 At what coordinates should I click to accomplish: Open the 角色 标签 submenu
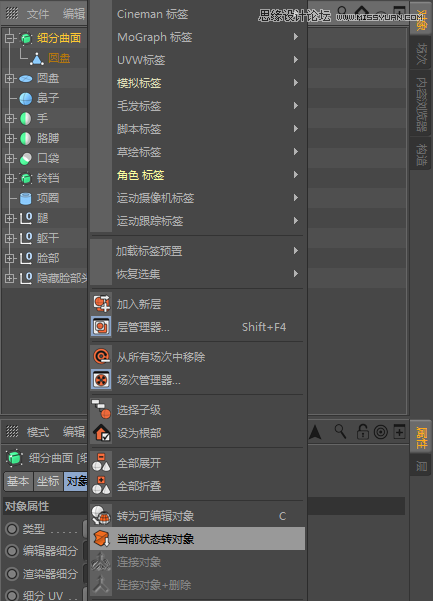pyautogui.click(x=197, y=175)
